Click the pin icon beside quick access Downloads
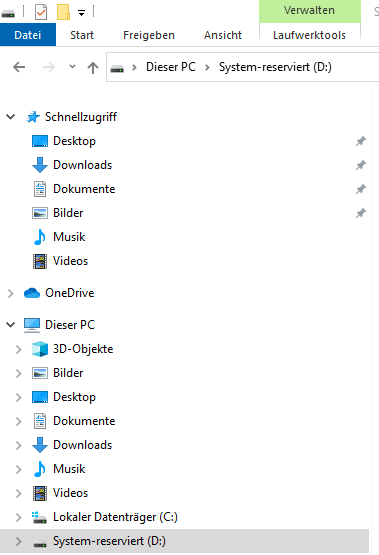The image size is (379, 555). [x=361, y=165]
